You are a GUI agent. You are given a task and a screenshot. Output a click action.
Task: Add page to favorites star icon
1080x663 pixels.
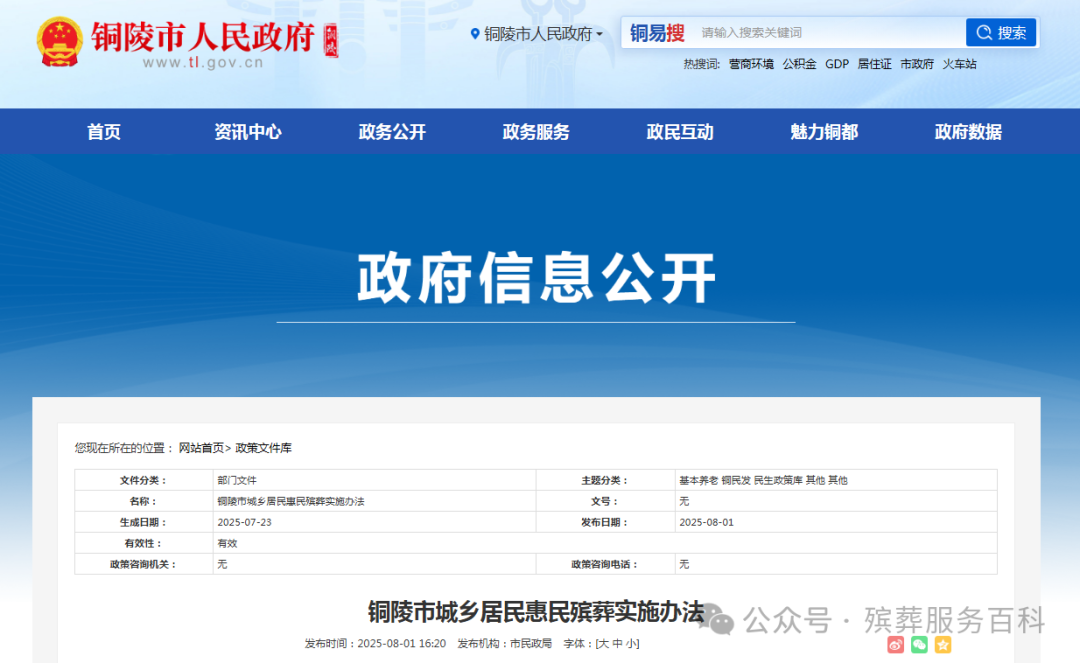(x=943, y=644)
